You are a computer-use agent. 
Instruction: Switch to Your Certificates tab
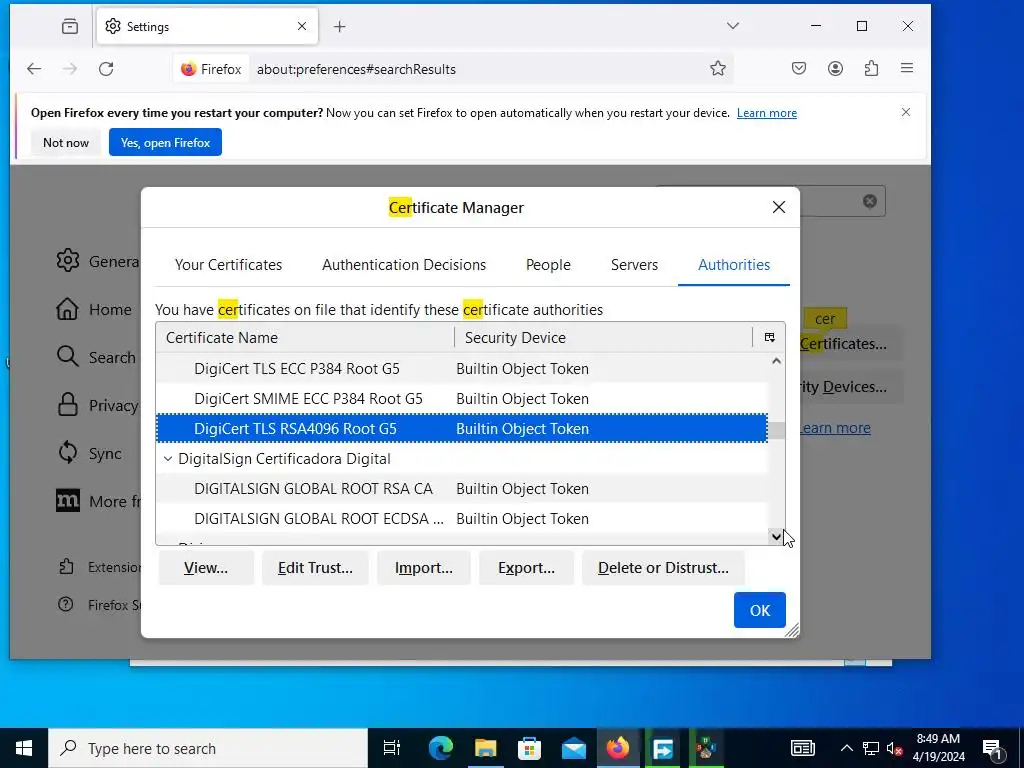coord(229,264)
